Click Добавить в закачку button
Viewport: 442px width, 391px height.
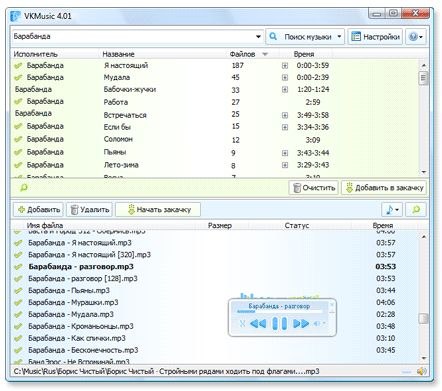click(x=384, y=188)
